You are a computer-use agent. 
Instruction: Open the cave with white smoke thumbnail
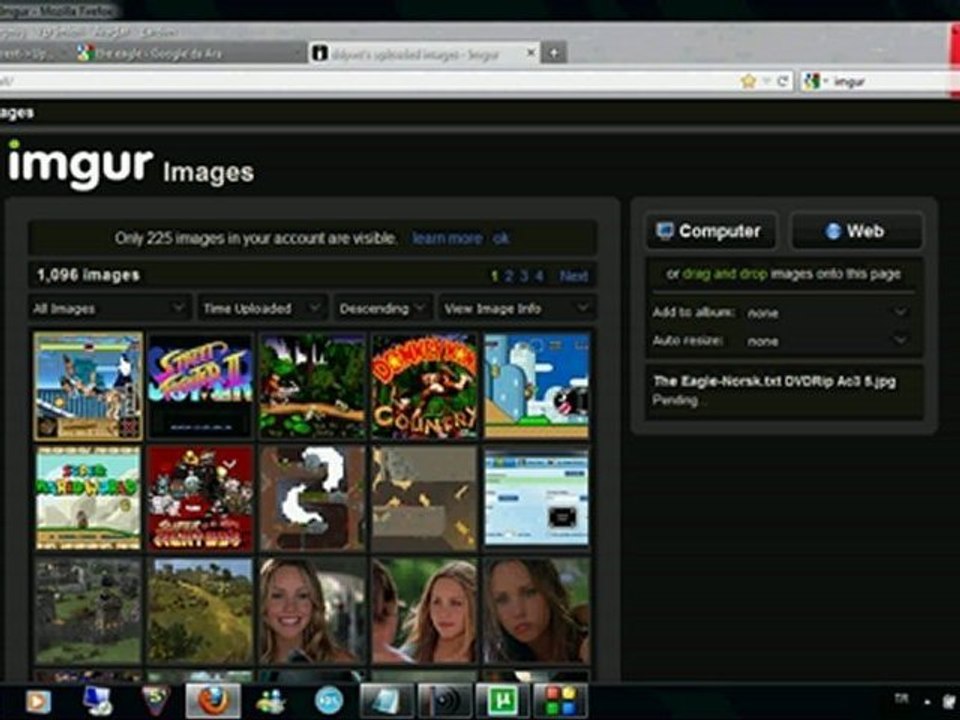[x=312, y=498]
